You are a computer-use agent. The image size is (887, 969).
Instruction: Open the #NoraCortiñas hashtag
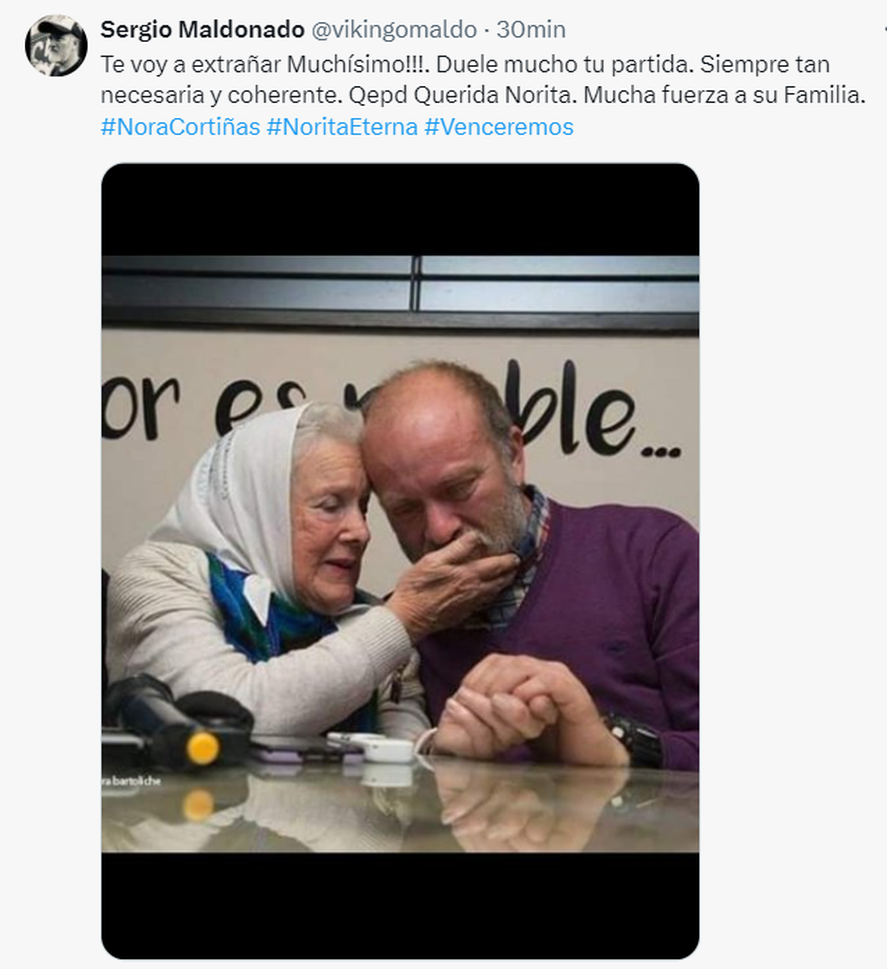180,127
